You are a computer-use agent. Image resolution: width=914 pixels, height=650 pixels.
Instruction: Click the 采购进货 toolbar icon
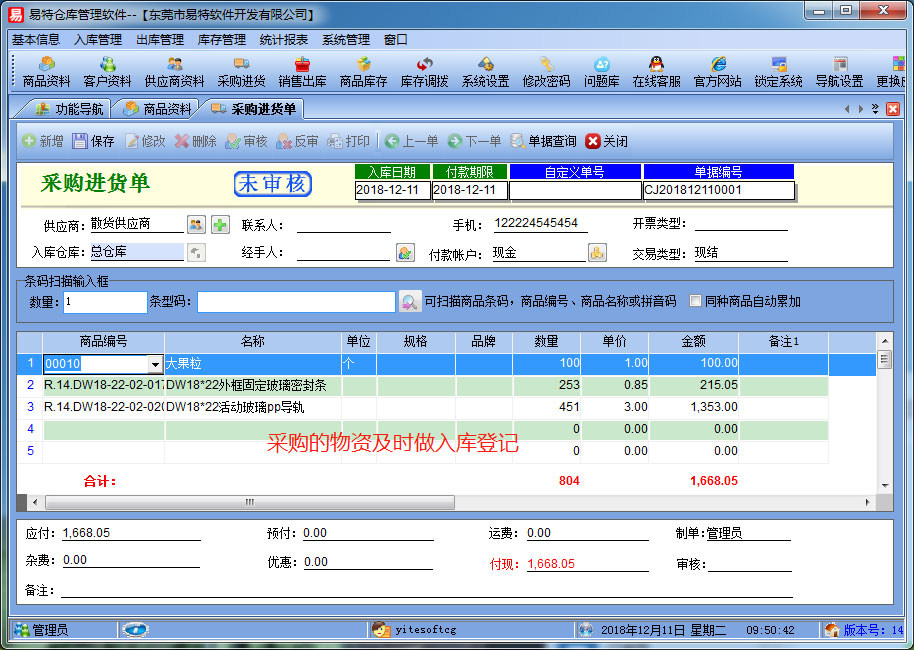pos(241,72)
